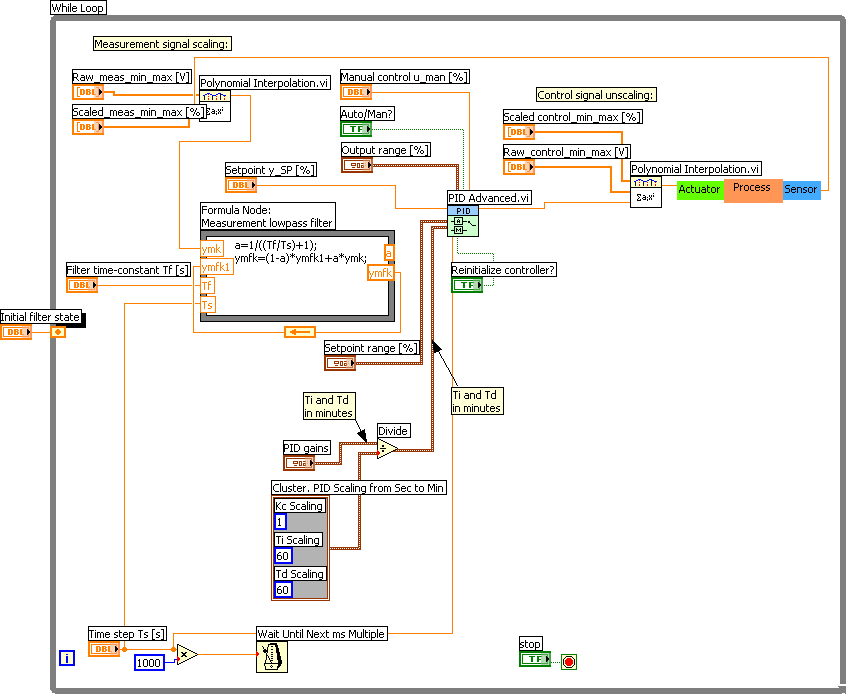Screen dimensions: 846x694
Task: Click the blue Sensor block
Action: pos(801,190)
